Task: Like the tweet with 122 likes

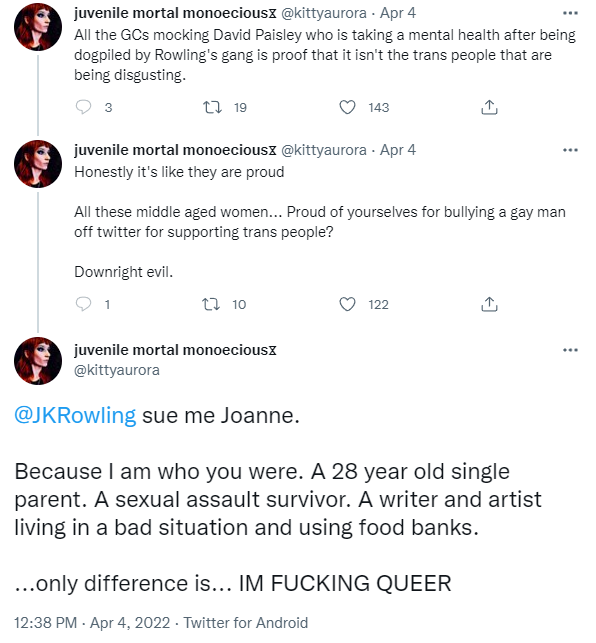Action: point(347,304)
